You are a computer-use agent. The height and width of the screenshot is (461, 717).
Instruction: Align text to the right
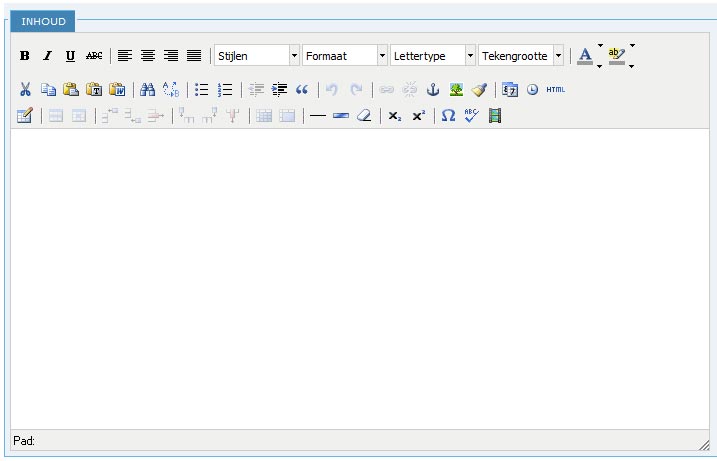(171, 56)
